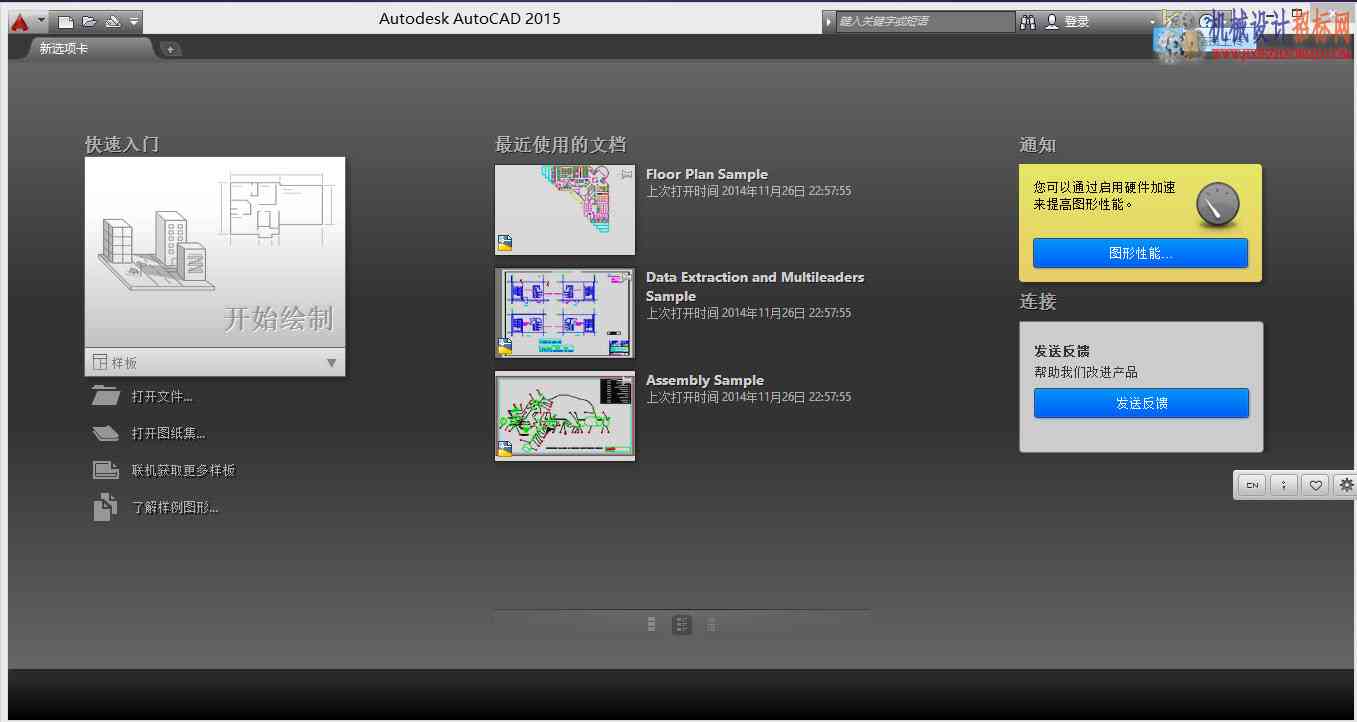Image resolution: width=1357 pixels, height=722 pixels.
Task: Click the New drawing icon in quick access toolbar
Action: (x=67, y=21)
